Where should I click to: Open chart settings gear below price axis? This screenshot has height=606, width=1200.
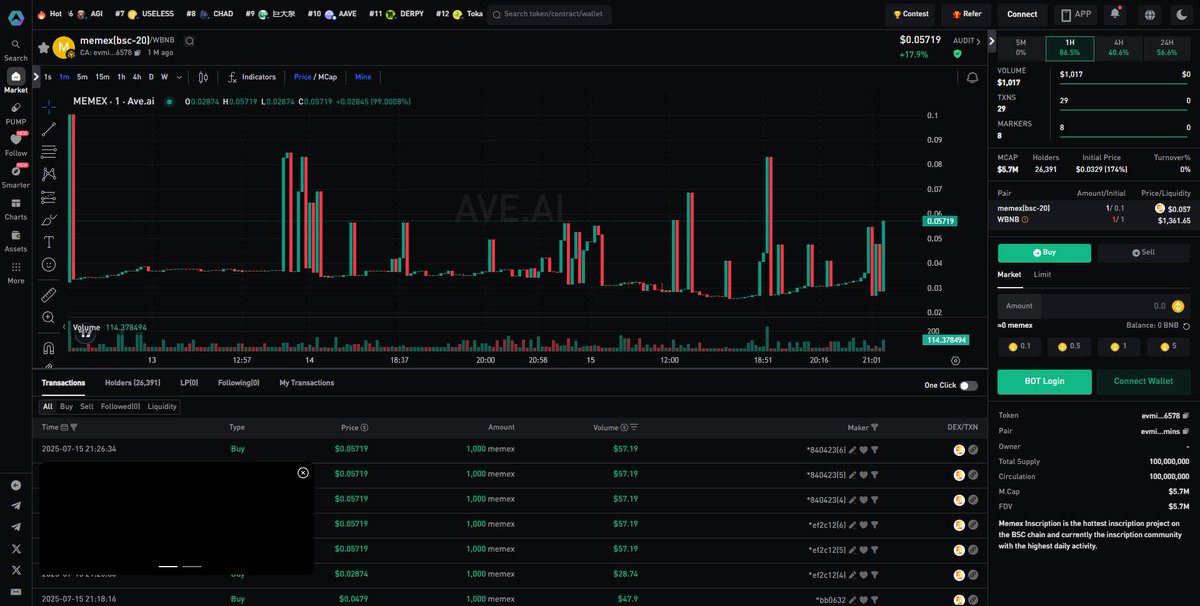(955, 360)
